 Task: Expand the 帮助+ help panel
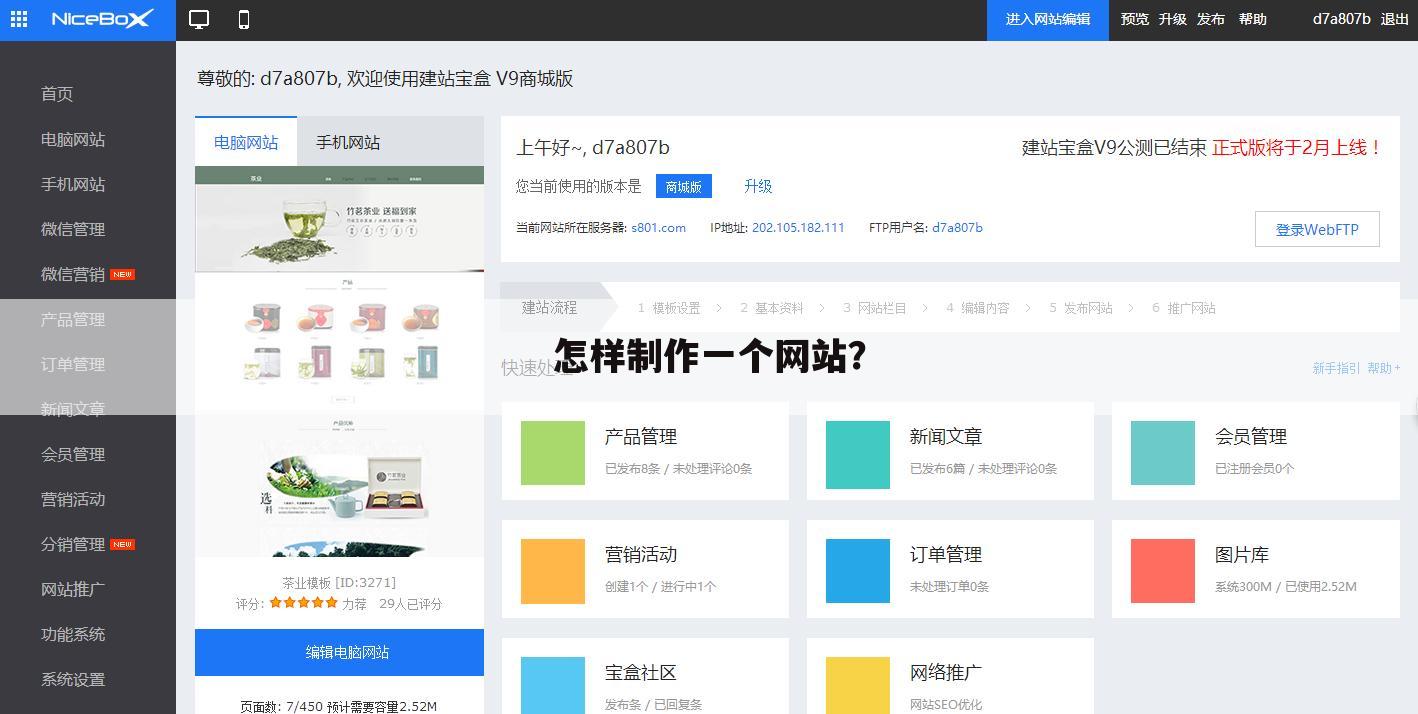tap(1381, 368)
